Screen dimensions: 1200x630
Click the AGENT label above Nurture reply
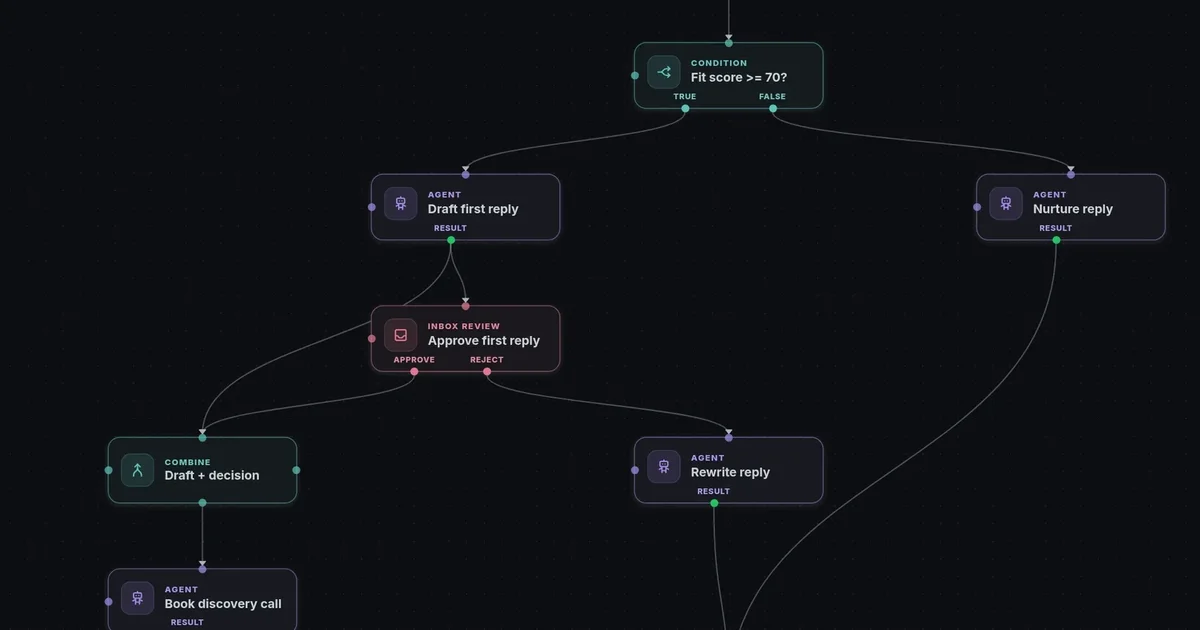click(1050, 195)
